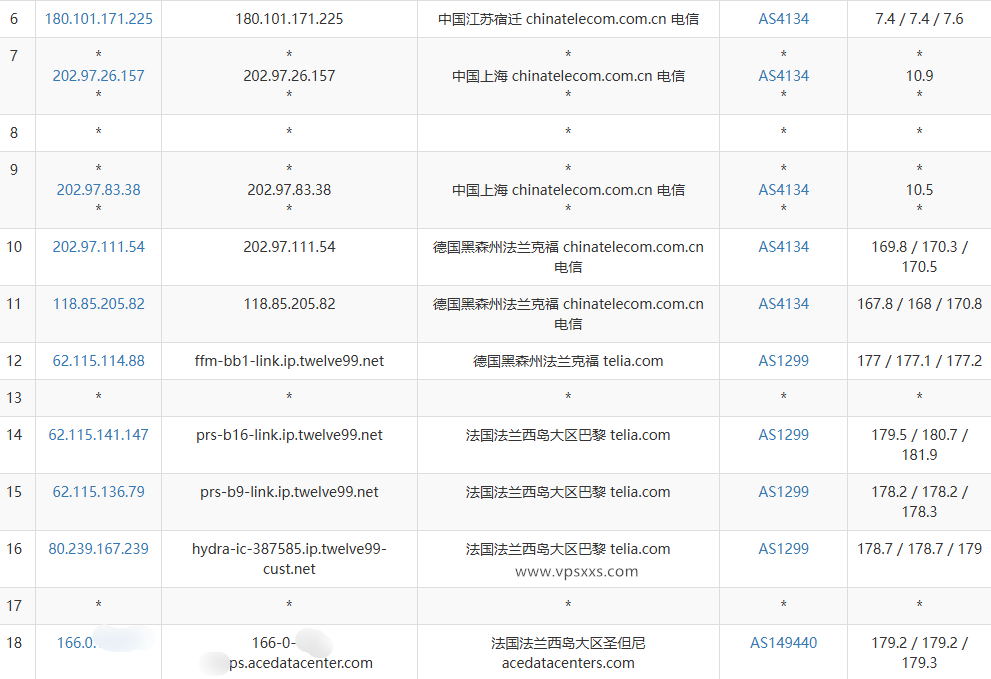Viewport: 991px width, 679px height.
Task: Open AS4134 link in hop 10 row
Action: click(784, 247)
